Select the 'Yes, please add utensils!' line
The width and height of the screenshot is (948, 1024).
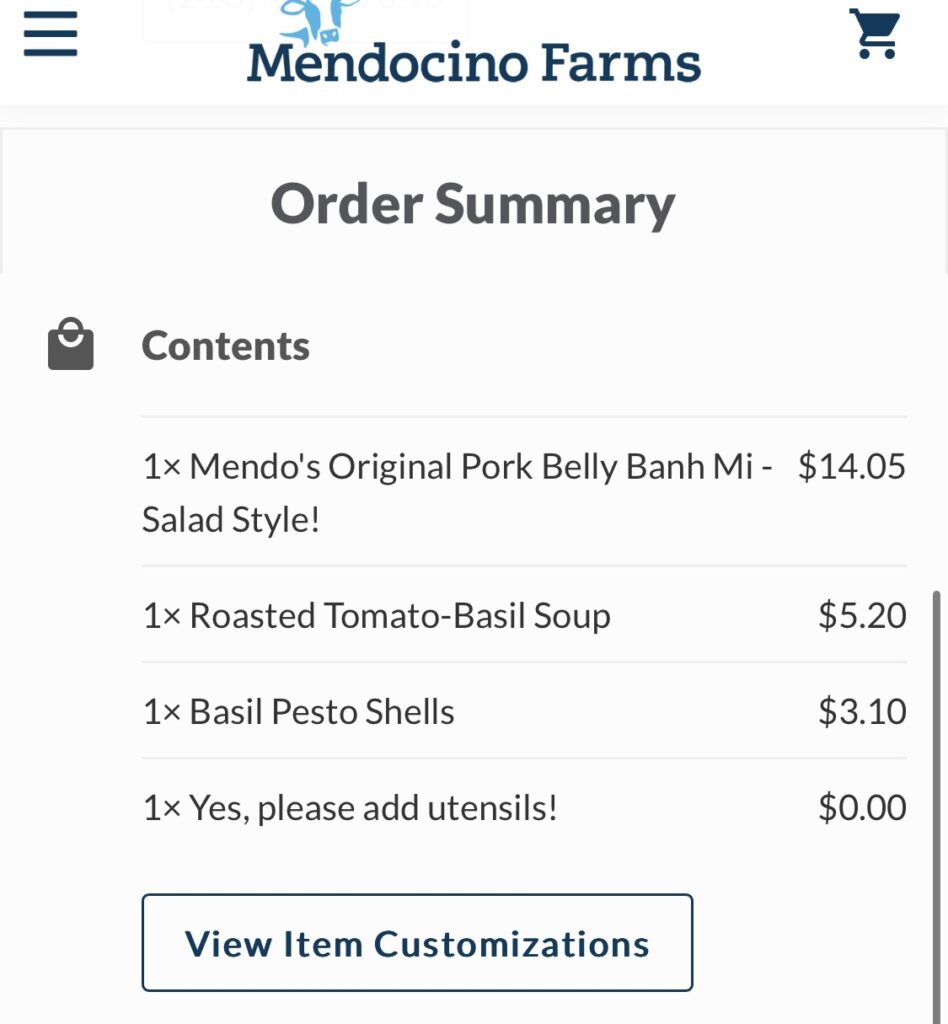350,807
